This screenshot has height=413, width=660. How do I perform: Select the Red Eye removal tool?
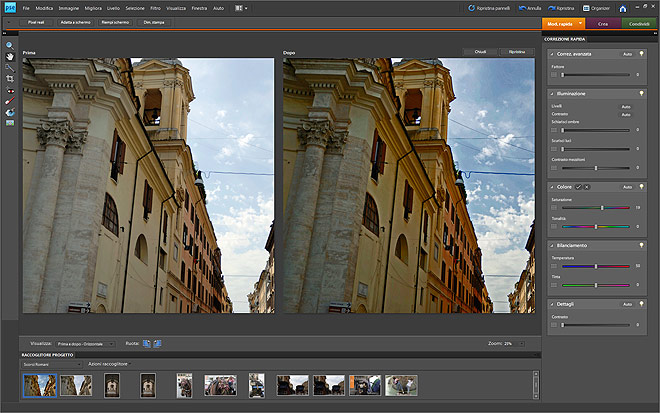coord(10,90)
